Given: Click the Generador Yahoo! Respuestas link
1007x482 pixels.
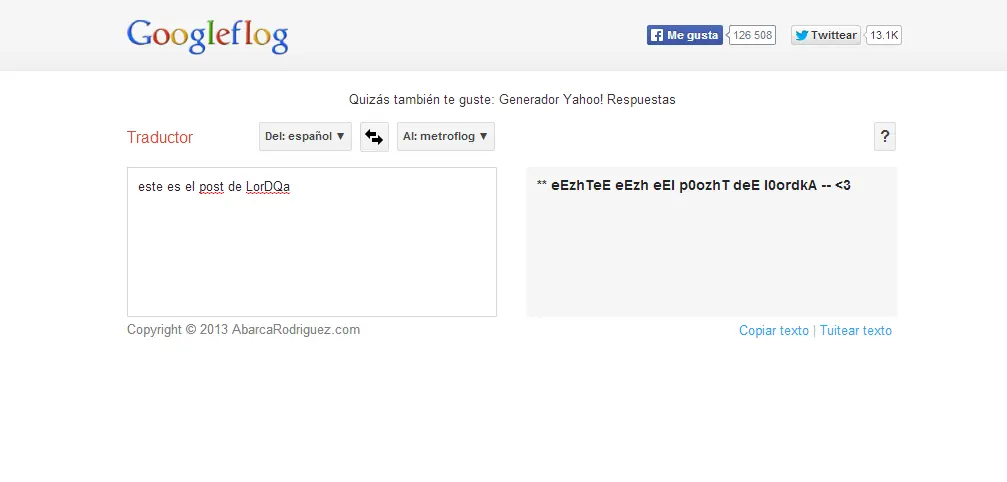Looking at the screenshot, I should (x=587, y=99).
